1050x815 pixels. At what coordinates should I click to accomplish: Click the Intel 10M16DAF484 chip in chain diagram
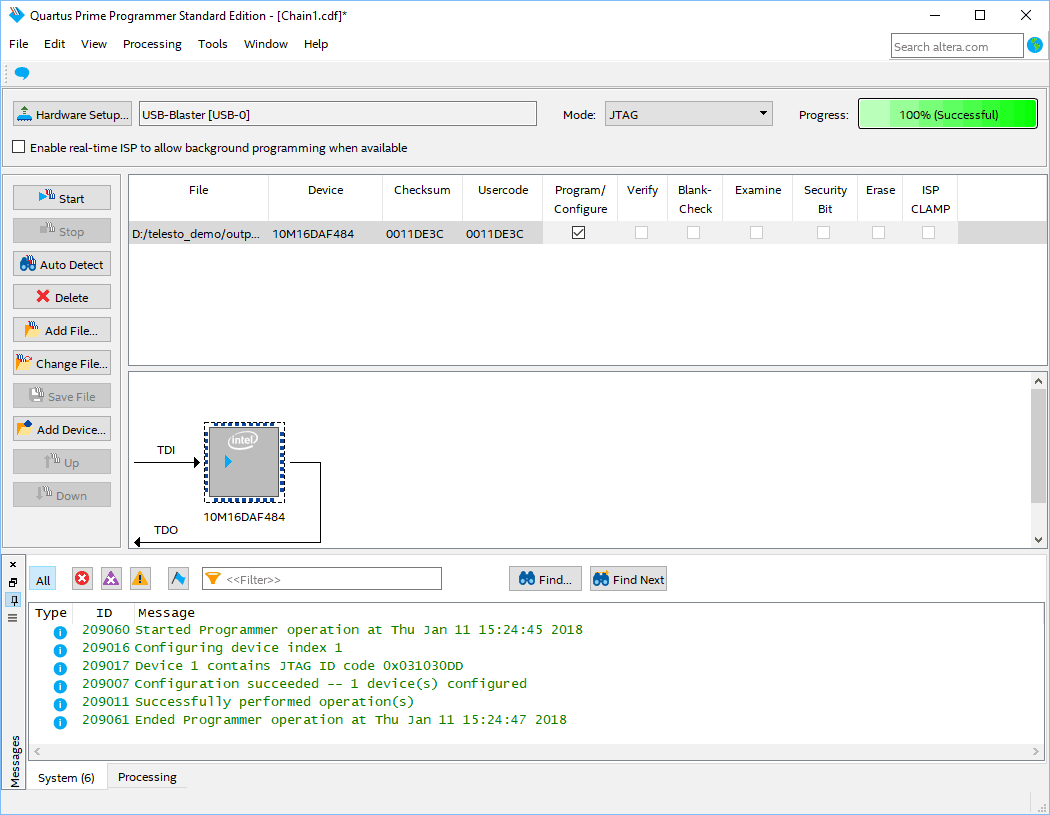(244, 462)
